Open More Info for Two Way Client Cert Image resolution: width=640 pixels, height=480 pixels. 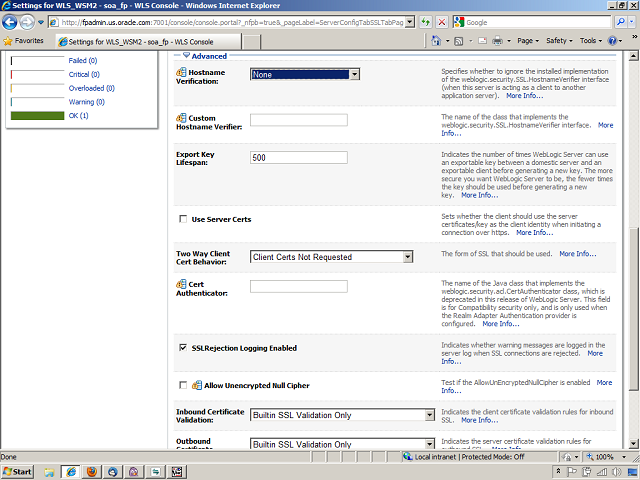pos(578,253)
